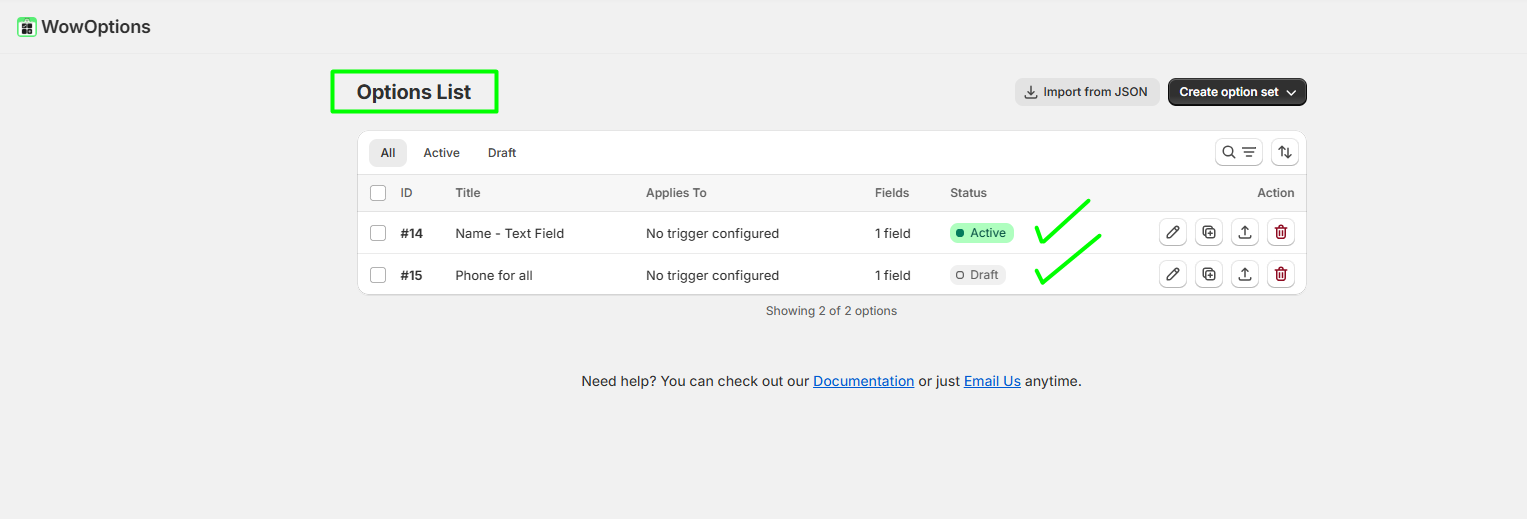Switch to the Draft tab
The height and width of the screenshot is (519, 1527).
(502, 153)
